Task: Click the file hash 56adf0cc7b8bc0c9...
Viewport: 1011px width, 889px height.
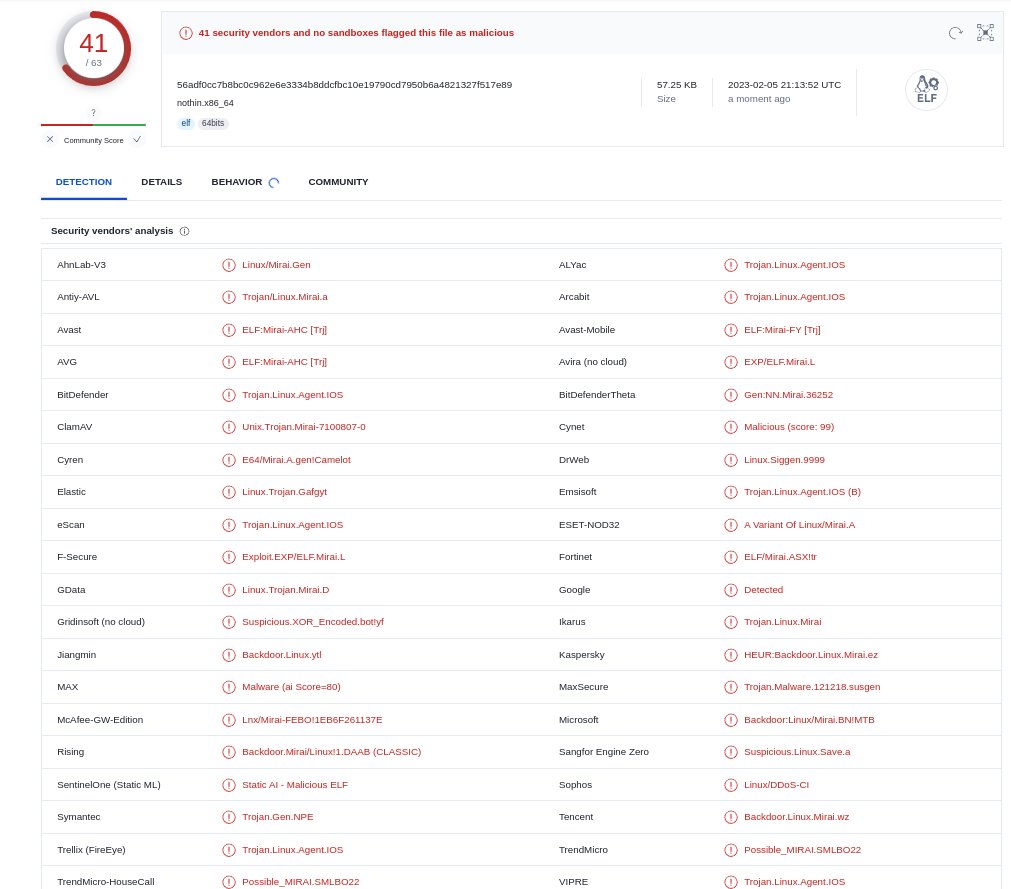Action: [x=344, y=85]
